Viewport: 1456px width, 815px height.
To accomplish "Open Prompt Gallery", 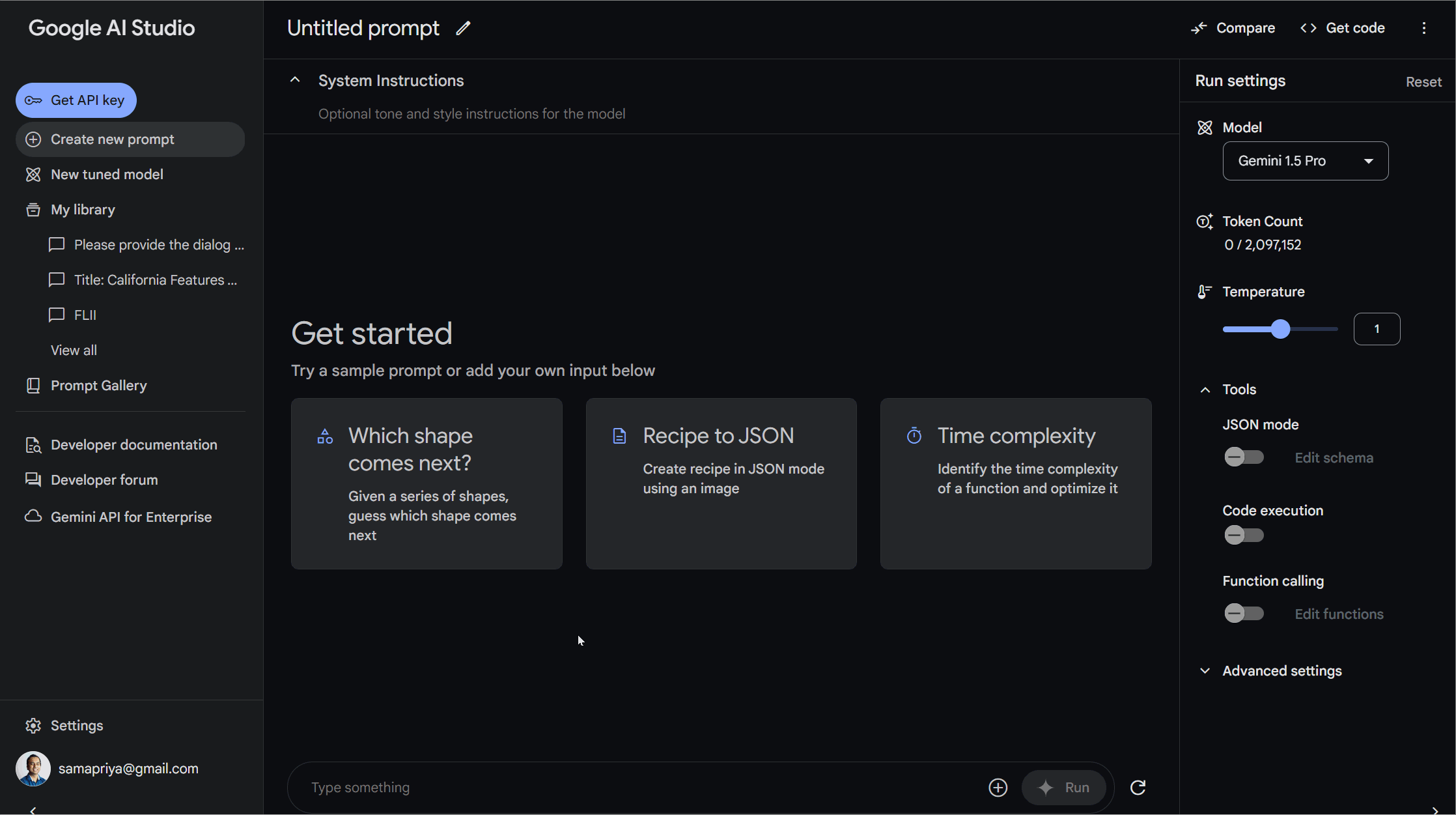I will tap(130, 386).
